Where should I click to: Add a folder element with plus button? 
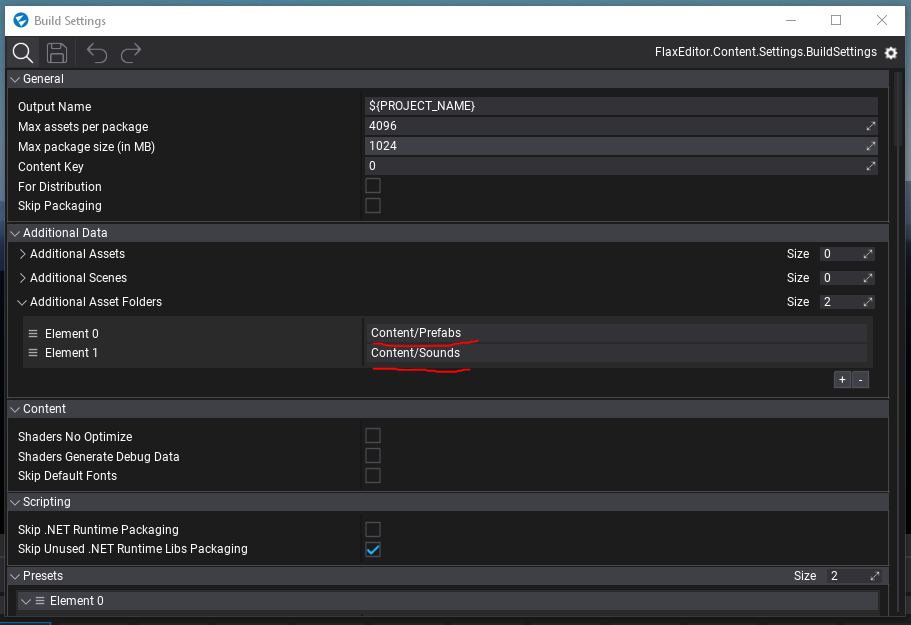pyautogui.click(x=842, y=380)
